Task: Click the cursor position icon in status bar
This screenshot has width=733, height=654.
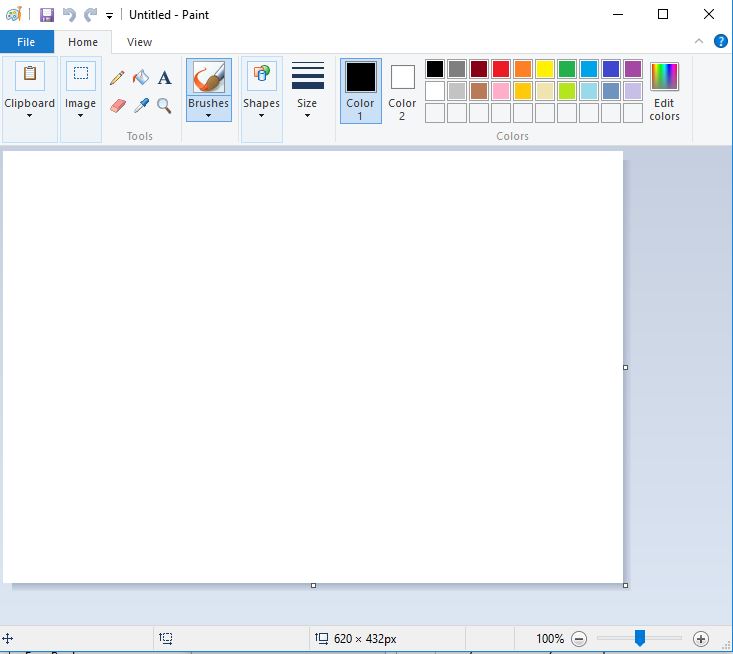Action: (8, 638)
